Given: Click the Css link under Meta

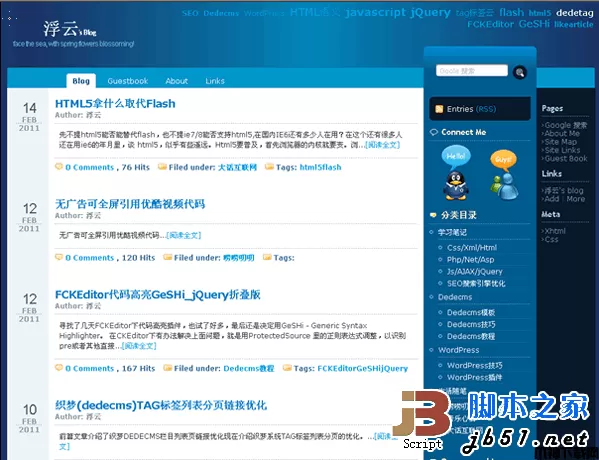Looking at the screenshot, I should [551, 240].
